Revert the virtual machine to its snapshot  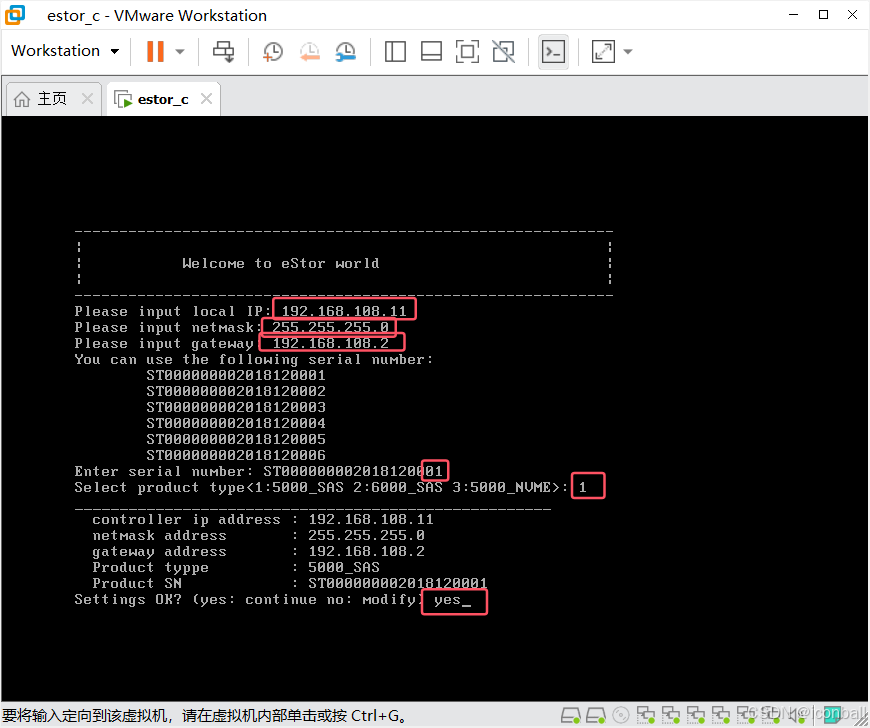point(310,52)
